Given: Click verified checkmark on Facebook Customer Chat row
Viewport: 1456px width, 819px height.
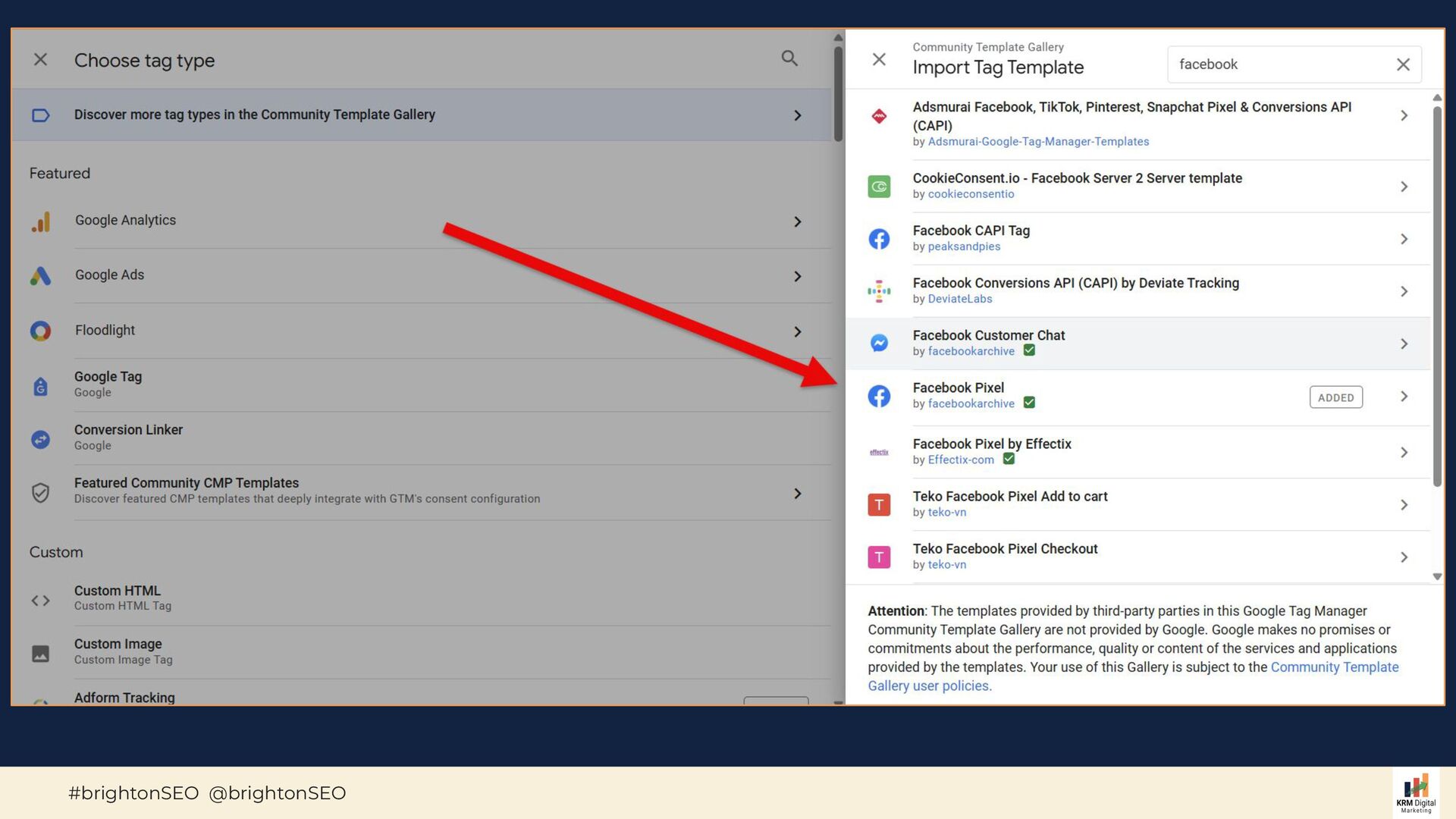Looking at the screenshot, I should pyautogui.click(x=1029, y=350).
